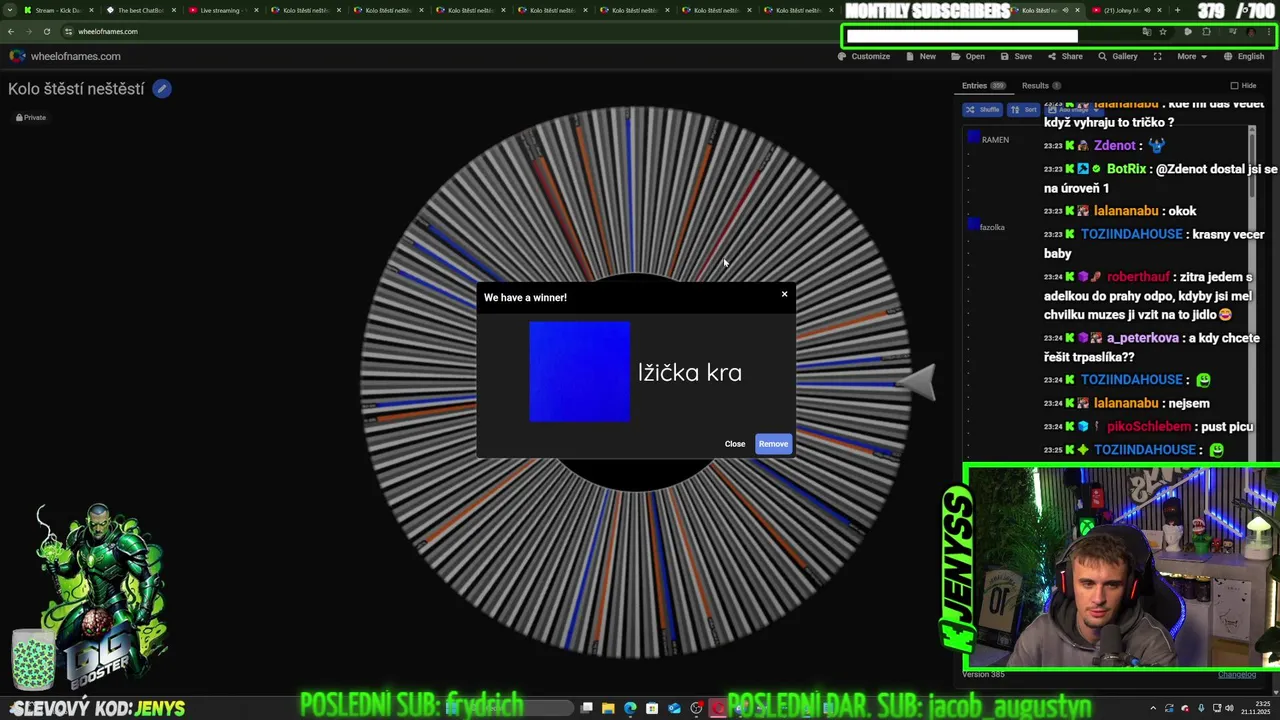This screenshot has height=720, width=1280.
Task: Click the blue winner color square
Action: (580, 372)
